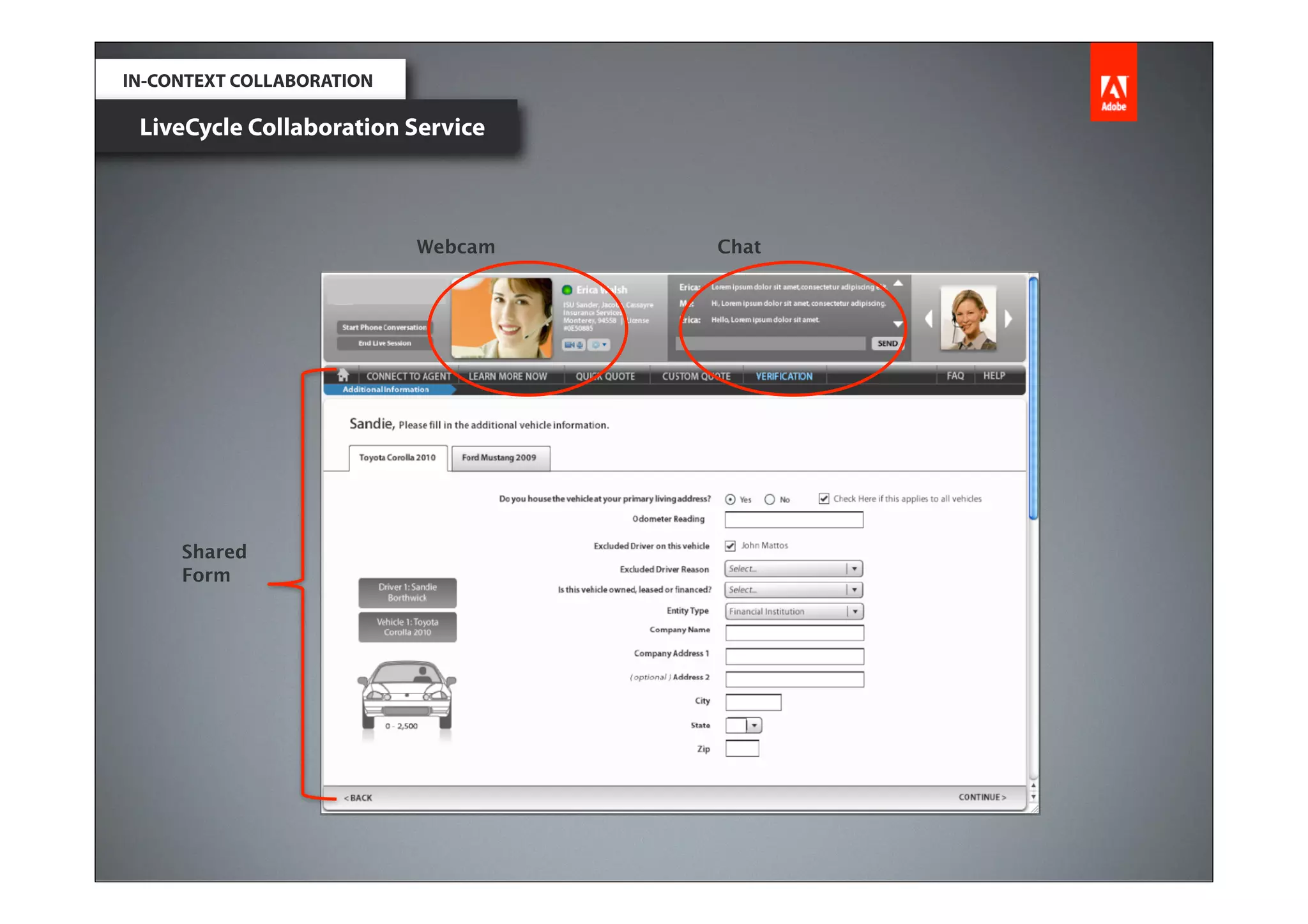The image size is (1308, 924).
Task: Switch to the Ford Mustang 2009 tab
Action: coord(499,458)
